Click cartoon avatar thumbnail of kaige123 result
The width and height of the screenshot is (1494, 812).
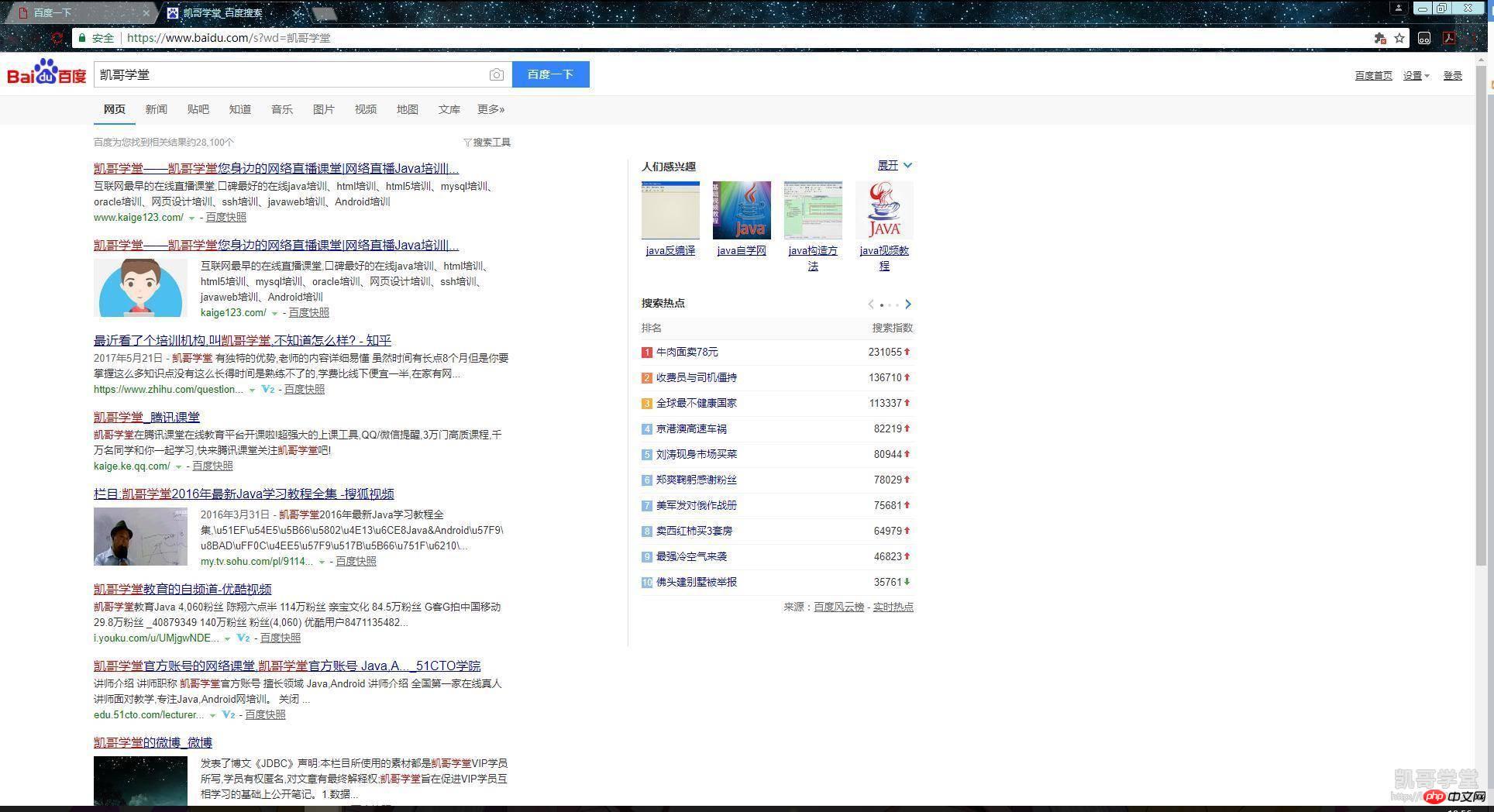click(x=140, y=287)
